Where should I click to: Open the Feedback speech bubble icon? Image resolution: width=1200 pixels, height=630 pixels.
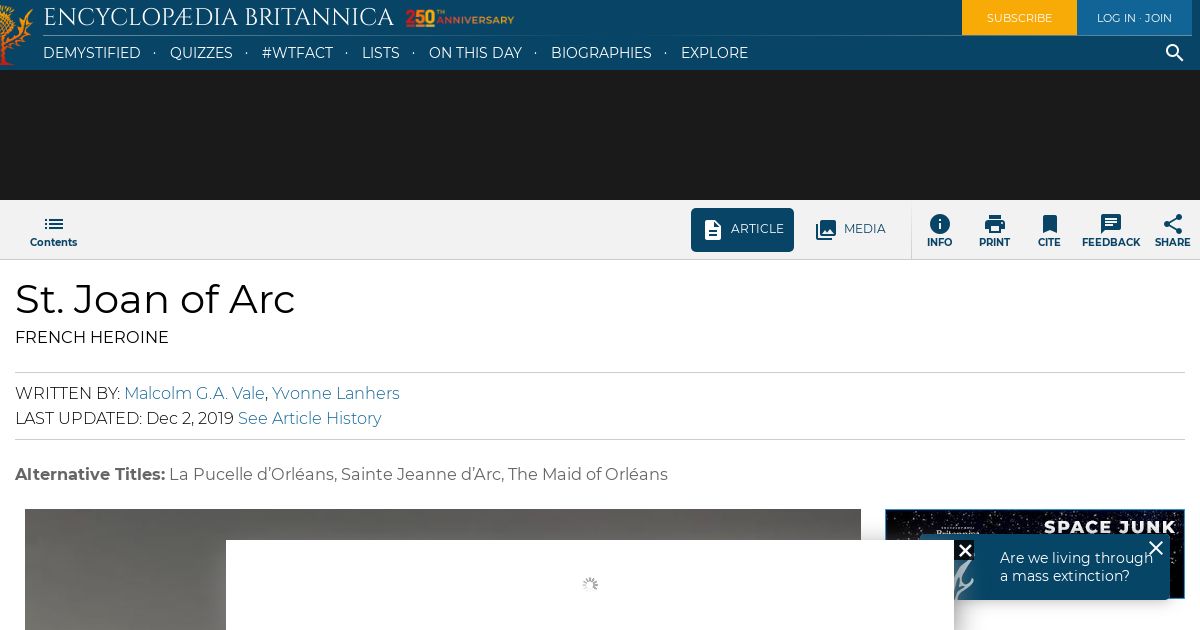[x=1110, y=224]
